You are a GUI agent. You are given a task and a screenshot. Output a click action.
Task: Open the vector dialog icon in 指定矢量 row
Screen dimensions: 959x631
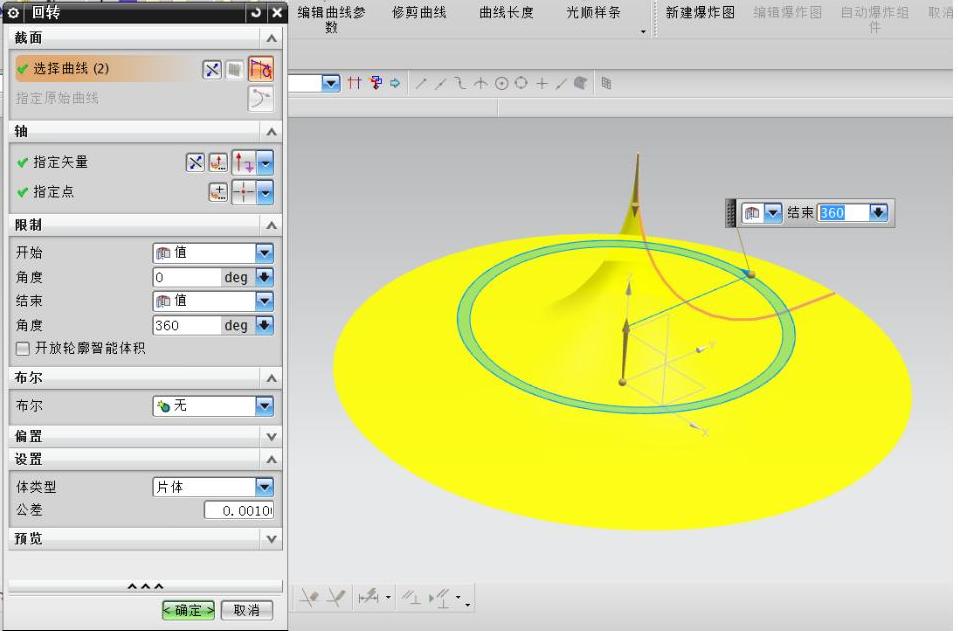pyautogui.click(x=218, y=163)
